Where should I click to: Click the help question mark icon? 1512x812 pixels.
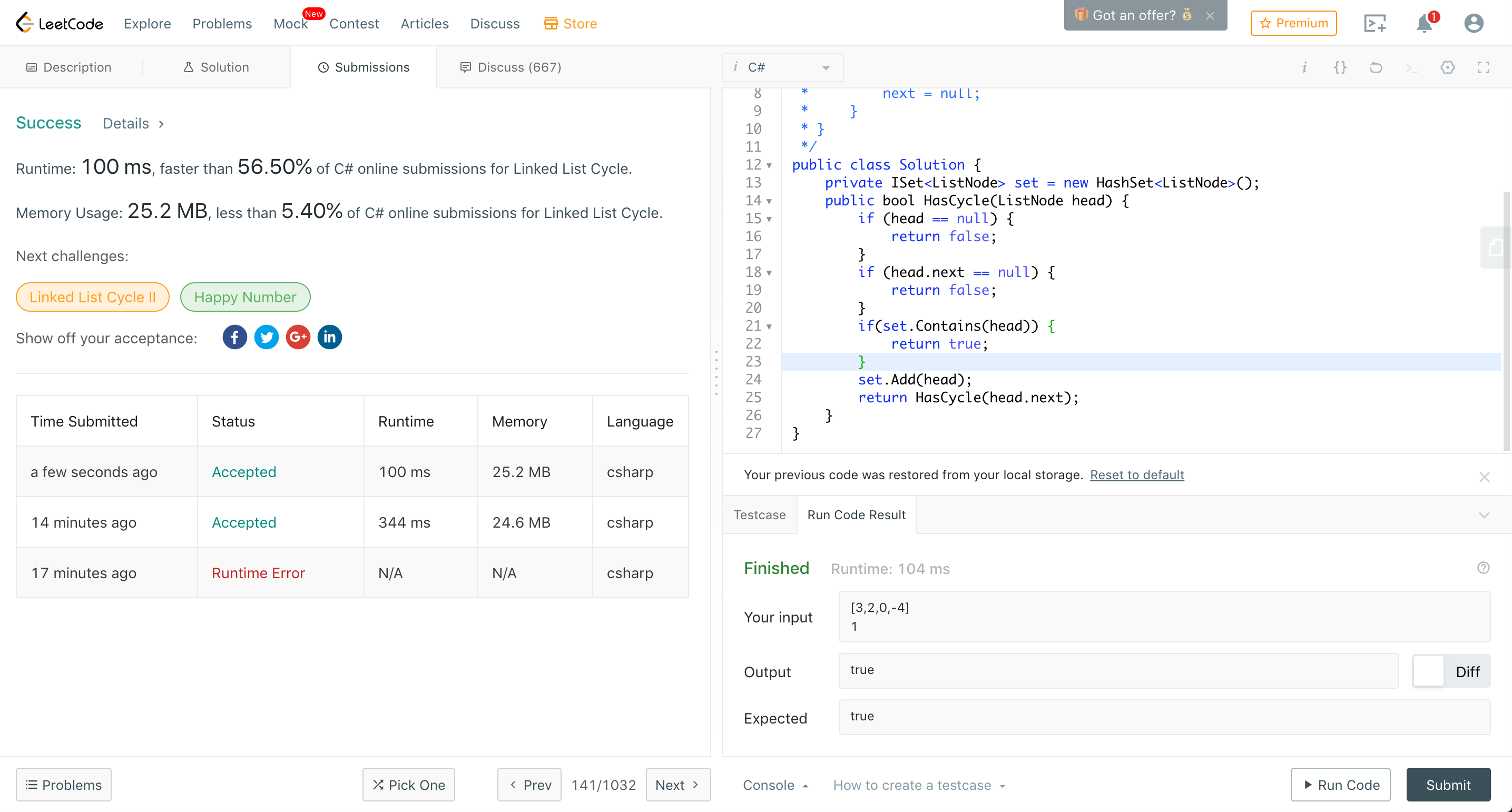[1483, 568]
